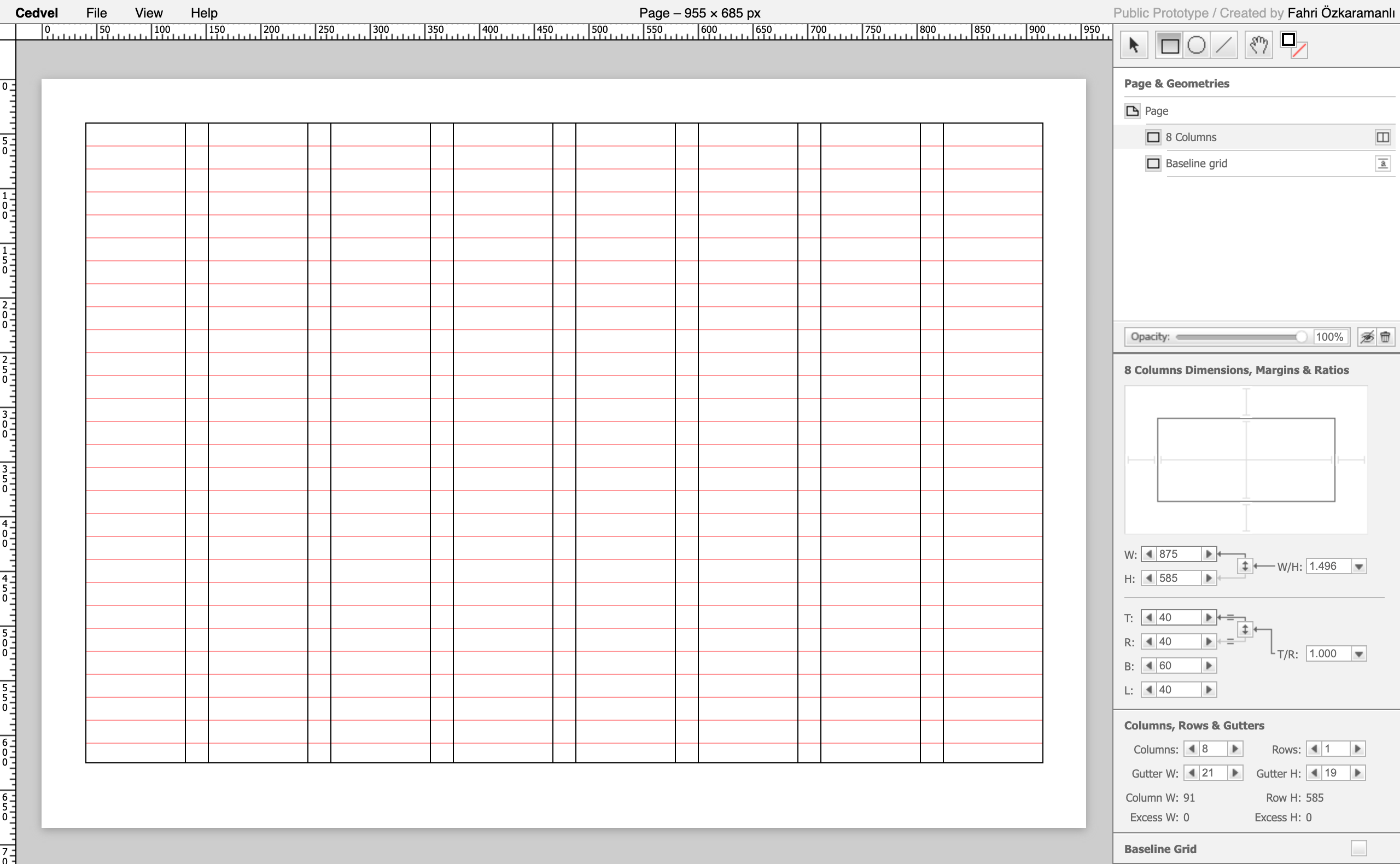Screen dimensions: 1400x864
Task: Select the Page item in geometries list
Action: pos(1156,111)
